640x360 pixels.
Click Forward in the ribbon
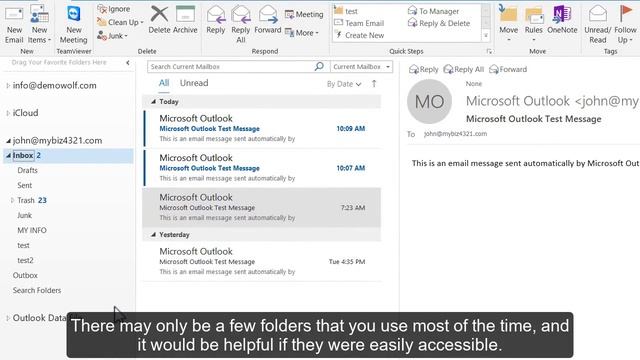click(x=268, y=20)
